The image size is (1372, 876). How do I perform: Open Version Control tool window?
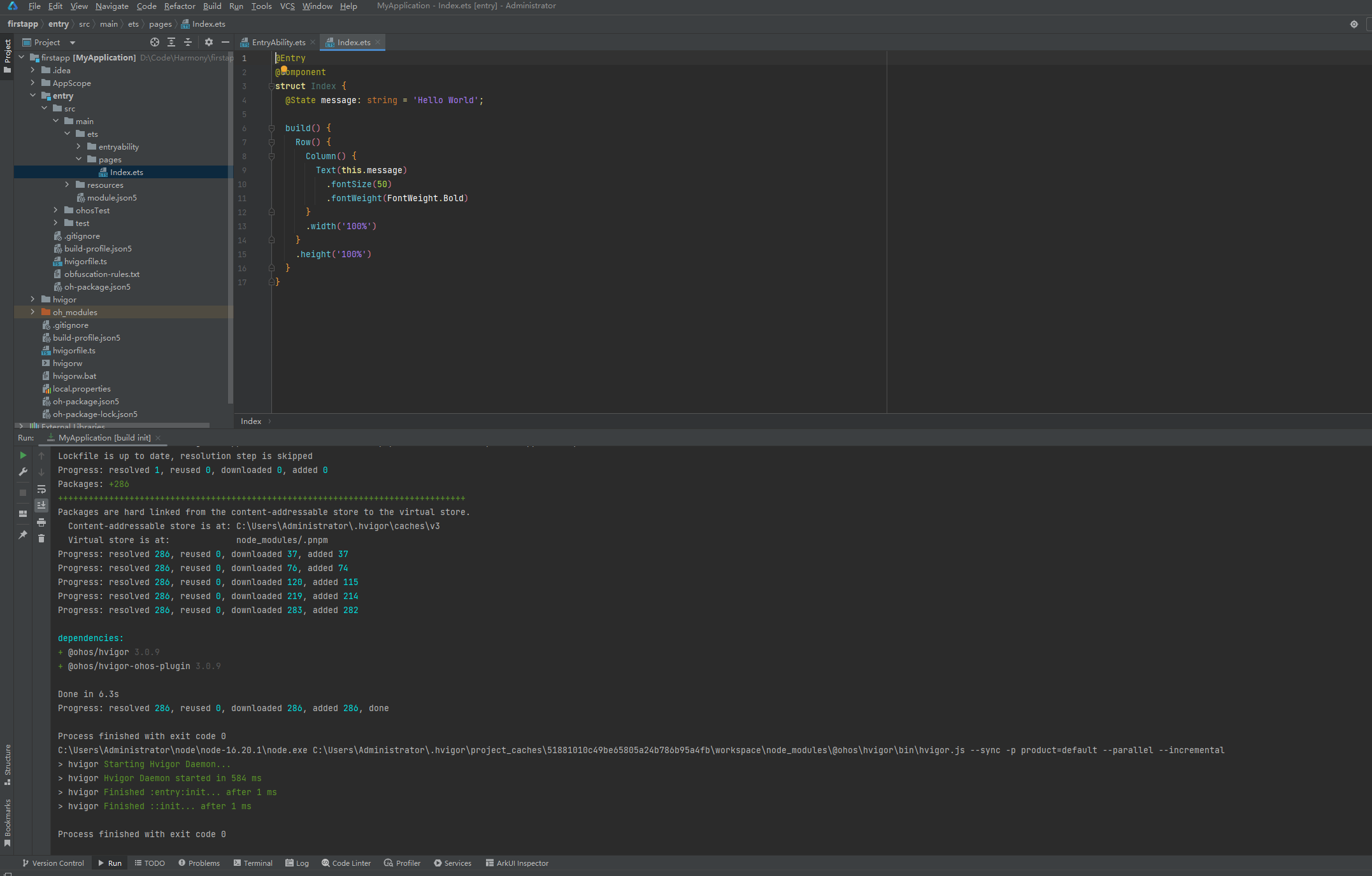coord(53,863)
